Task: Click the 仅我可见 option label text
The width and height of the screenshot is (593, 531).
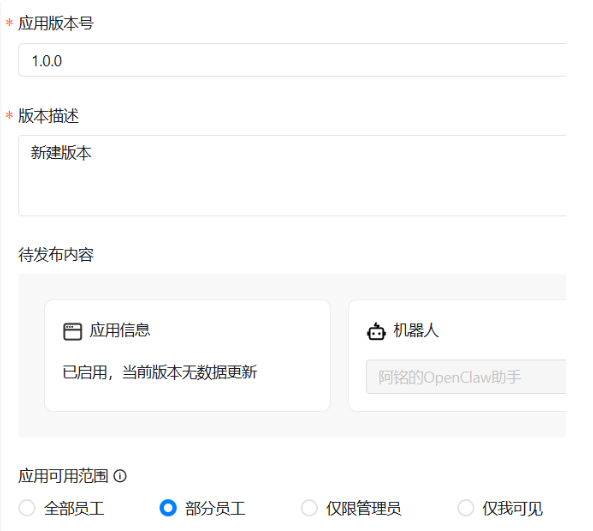Action: pyautogui.click(x=512, y=508)
